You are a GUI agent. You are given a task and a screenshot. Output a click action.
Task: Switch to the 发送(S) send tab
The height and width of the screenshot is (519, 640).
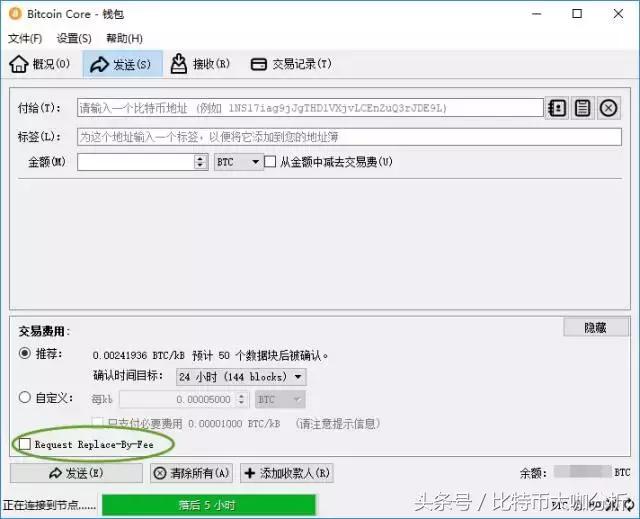122,64
